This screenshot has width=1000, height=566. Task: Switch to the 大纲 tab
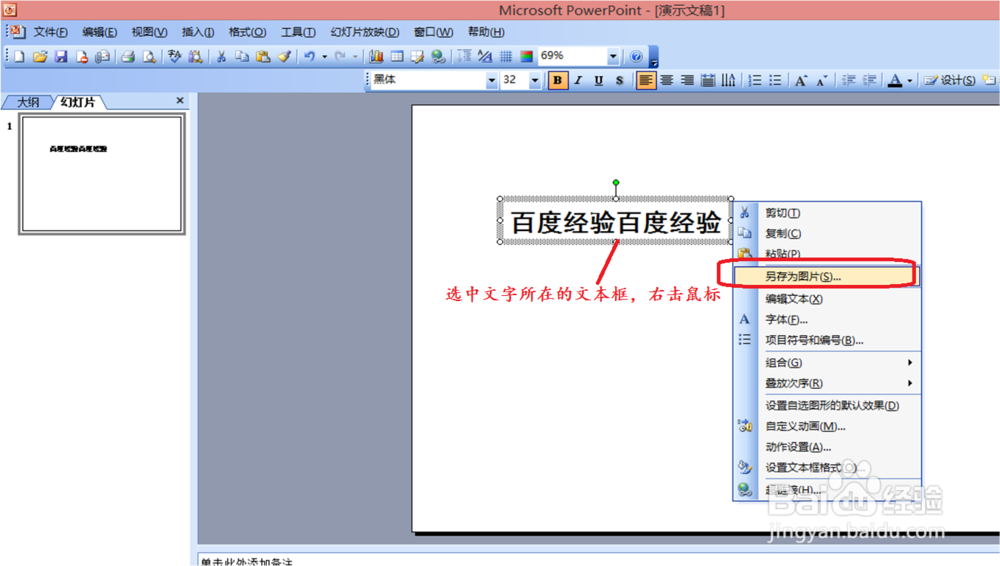[27, 102]
